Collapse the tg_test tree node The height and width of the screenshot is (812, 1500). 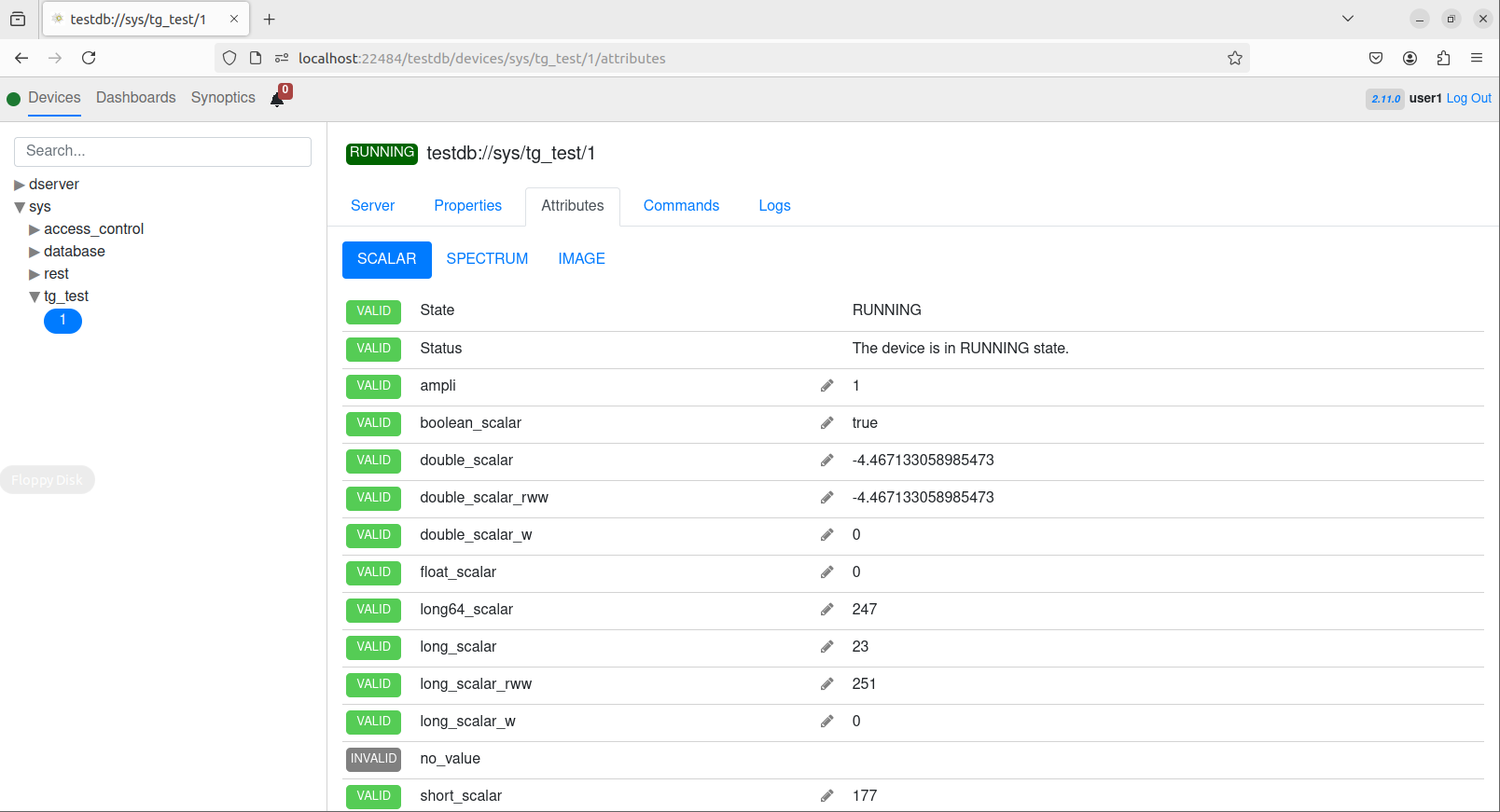pos(35,296)
